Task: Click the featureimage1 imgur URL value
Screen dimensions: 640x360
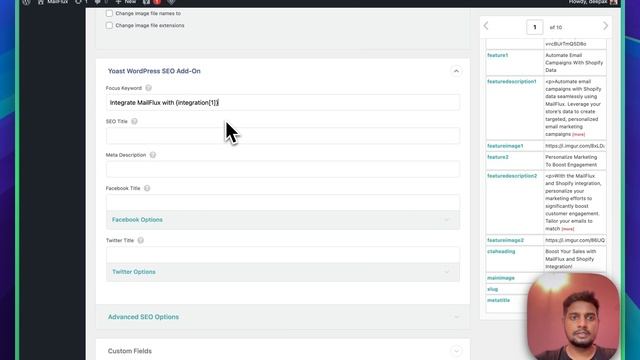Action: point(575,146)
